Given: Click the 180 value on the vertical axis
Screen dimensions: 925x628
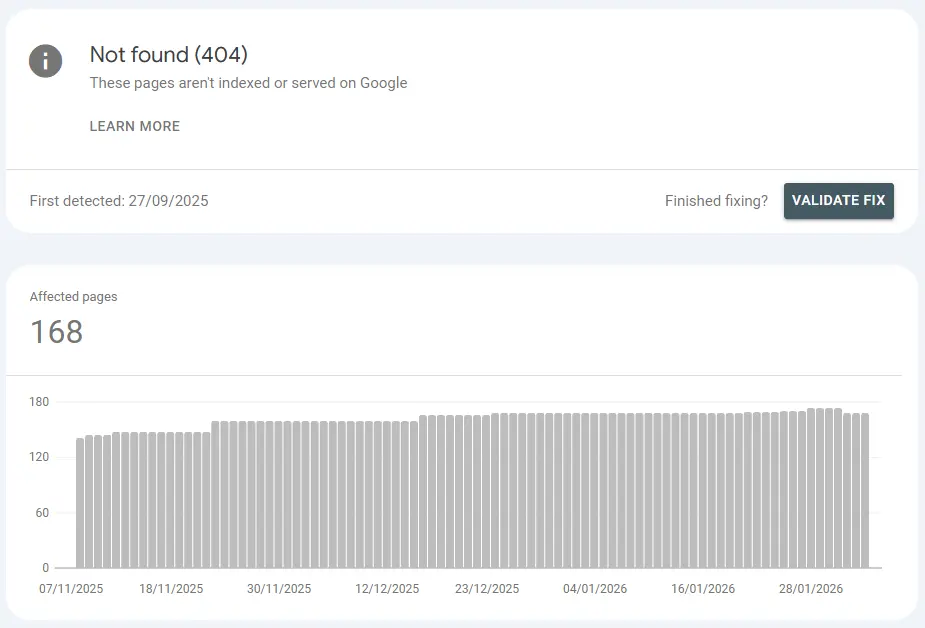Looking at the screenshot, I should 39,402.
